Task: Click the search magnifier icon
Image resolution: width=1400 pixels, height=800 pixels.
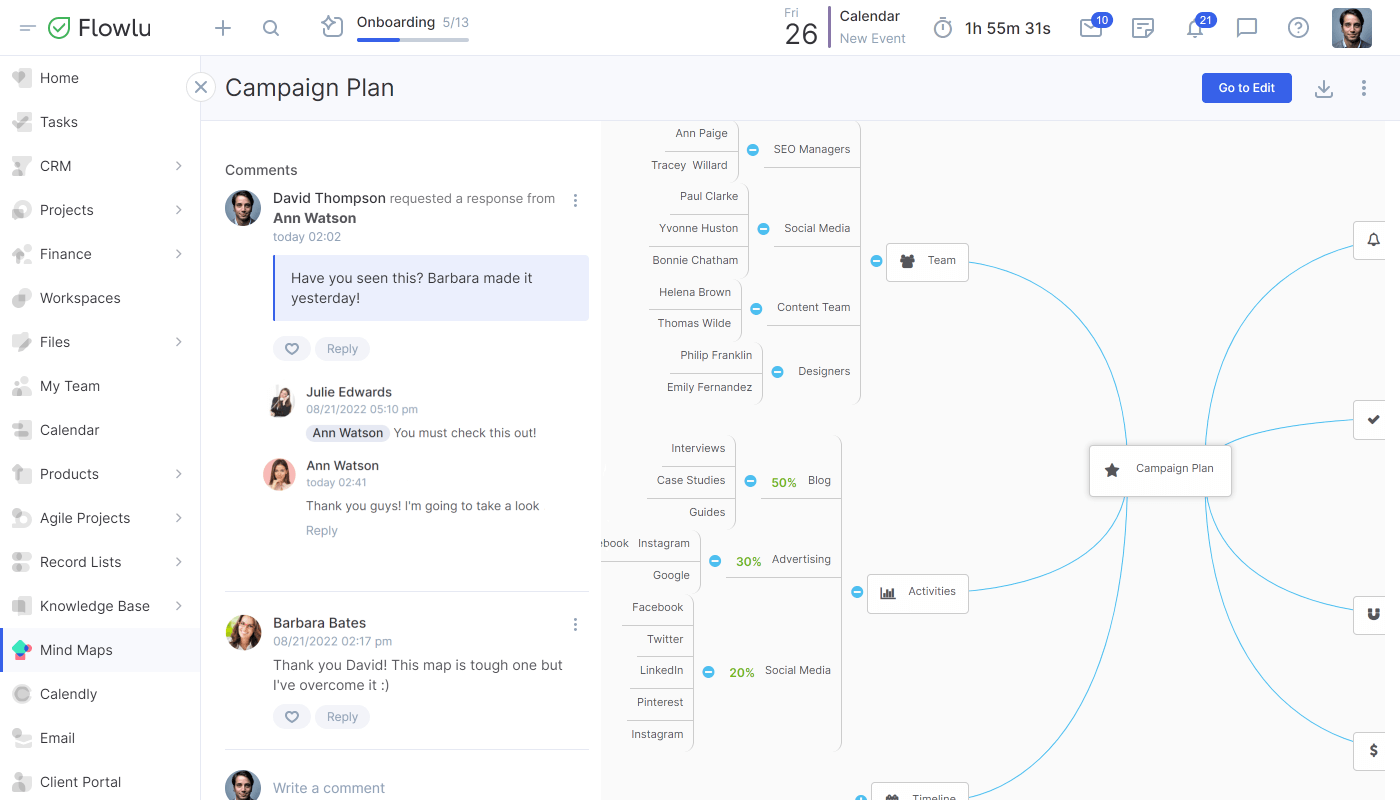Action: coord(270,28)
